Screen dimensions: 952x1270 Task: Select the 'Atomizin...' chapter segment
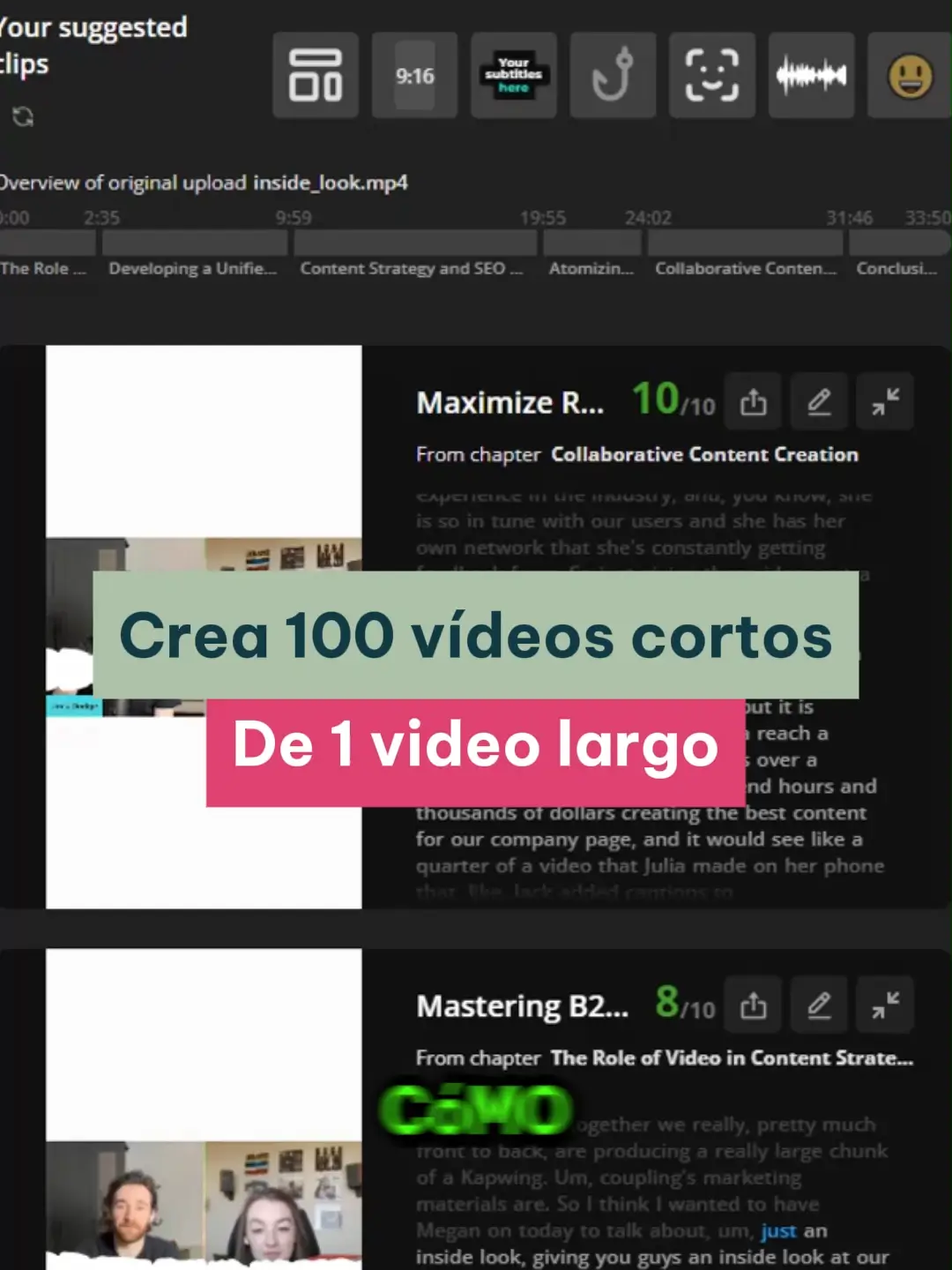coord(592,243)
